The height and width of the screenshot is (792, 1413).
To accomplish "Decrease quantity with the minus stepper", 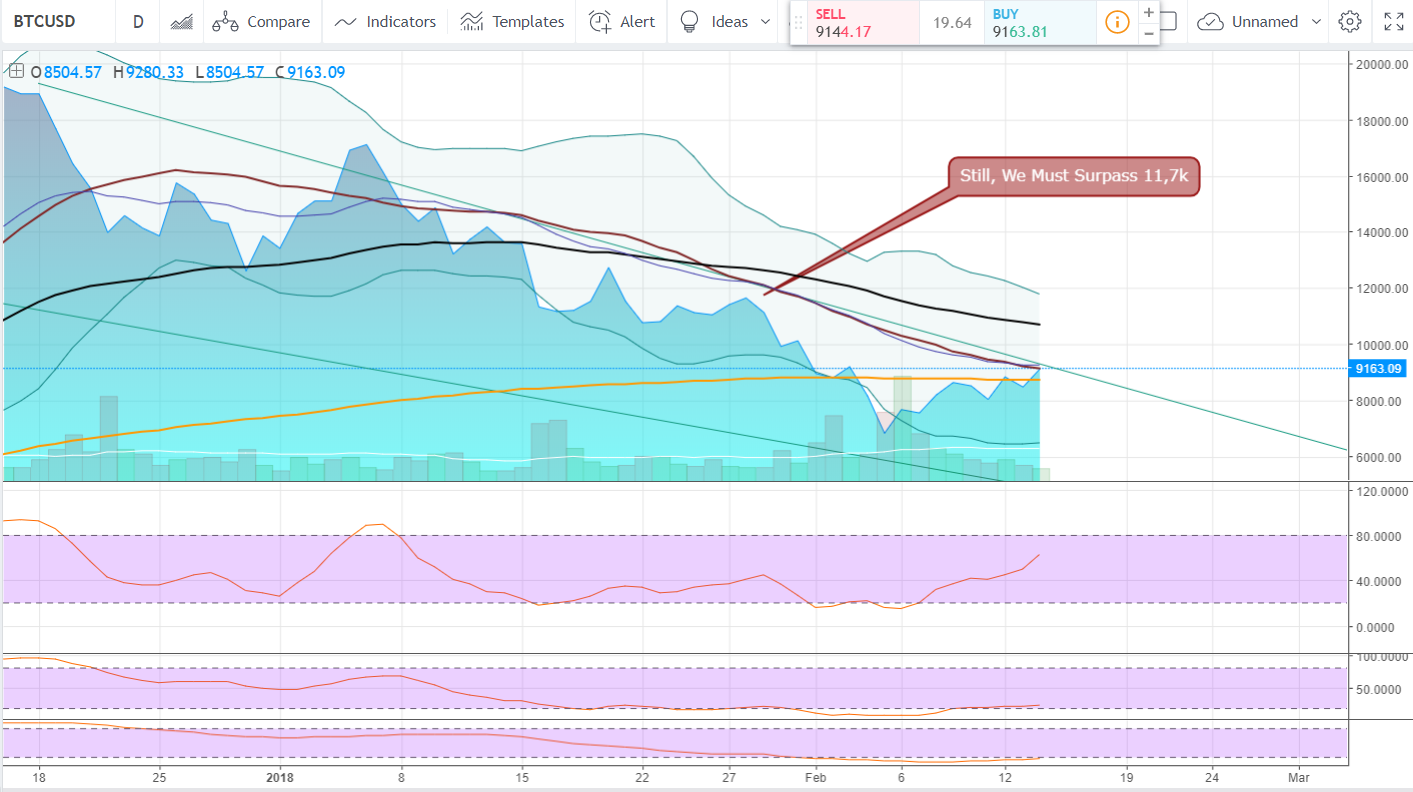I will (x=1149, y=33).
